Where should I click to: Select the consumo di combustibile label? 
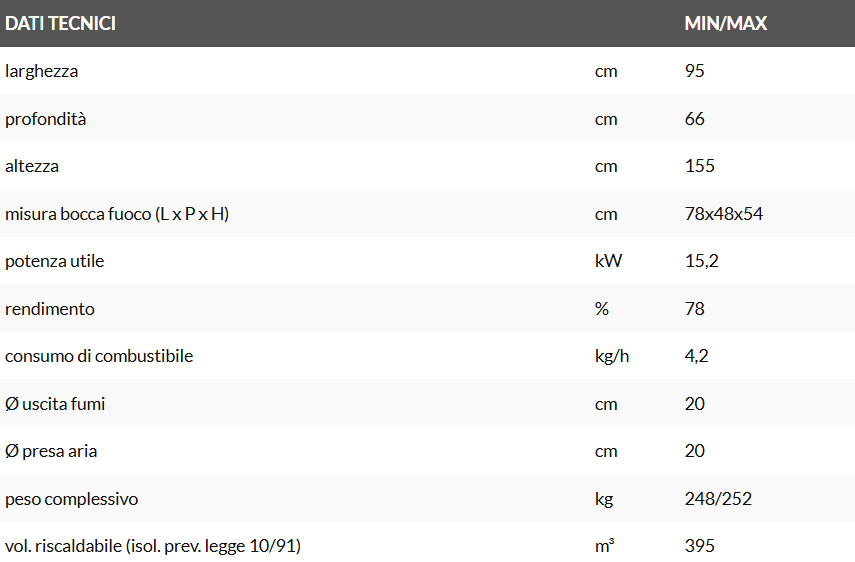coord(99,356)
